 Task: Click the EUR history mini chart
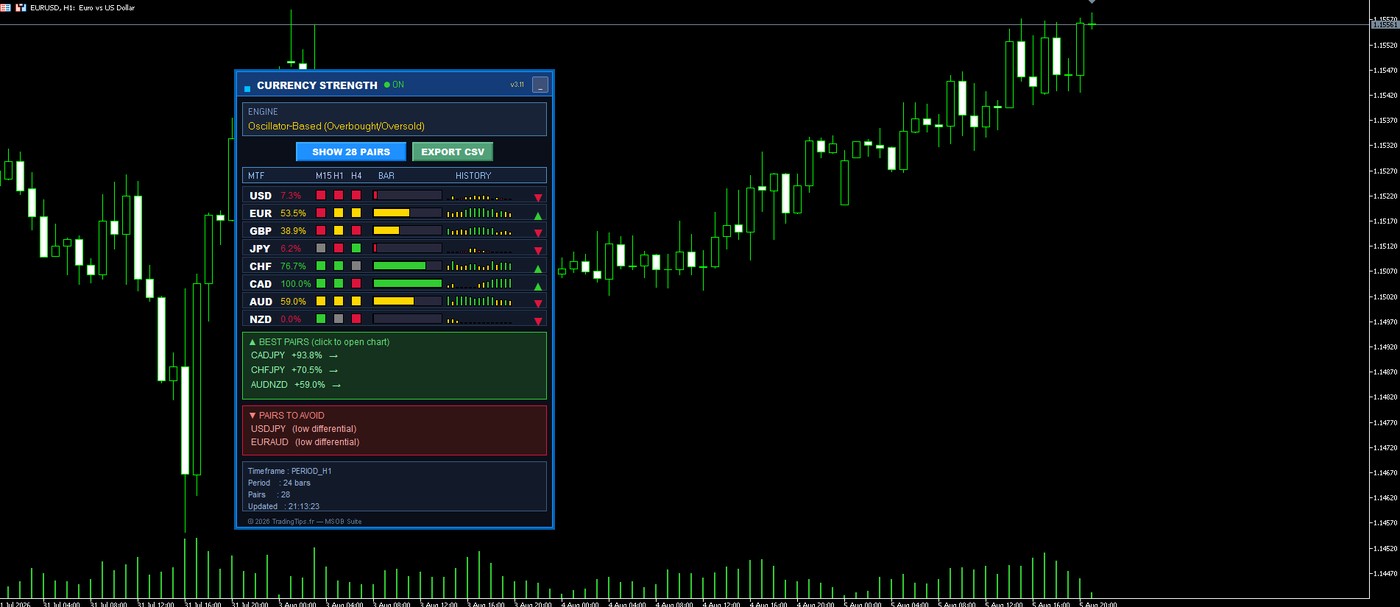coord(480,213)
